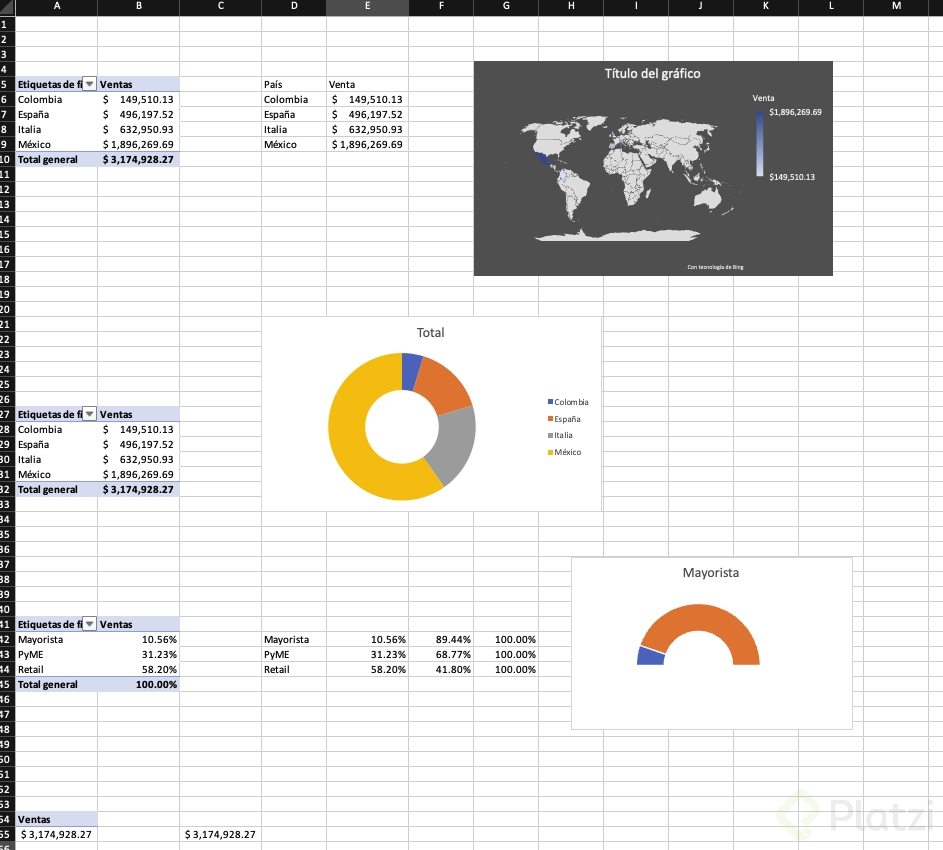Viewport: 943px width, 850px height.
Task: Select the gray Italia doughnut slice
Action: click(454, 443)
